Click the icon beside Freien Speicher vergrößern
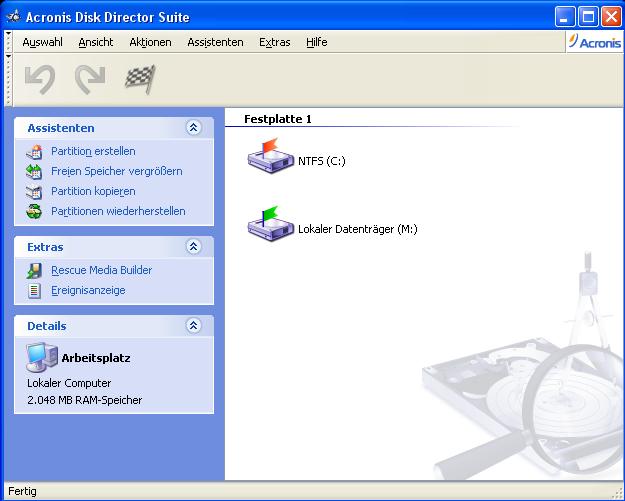 (34, 172)
